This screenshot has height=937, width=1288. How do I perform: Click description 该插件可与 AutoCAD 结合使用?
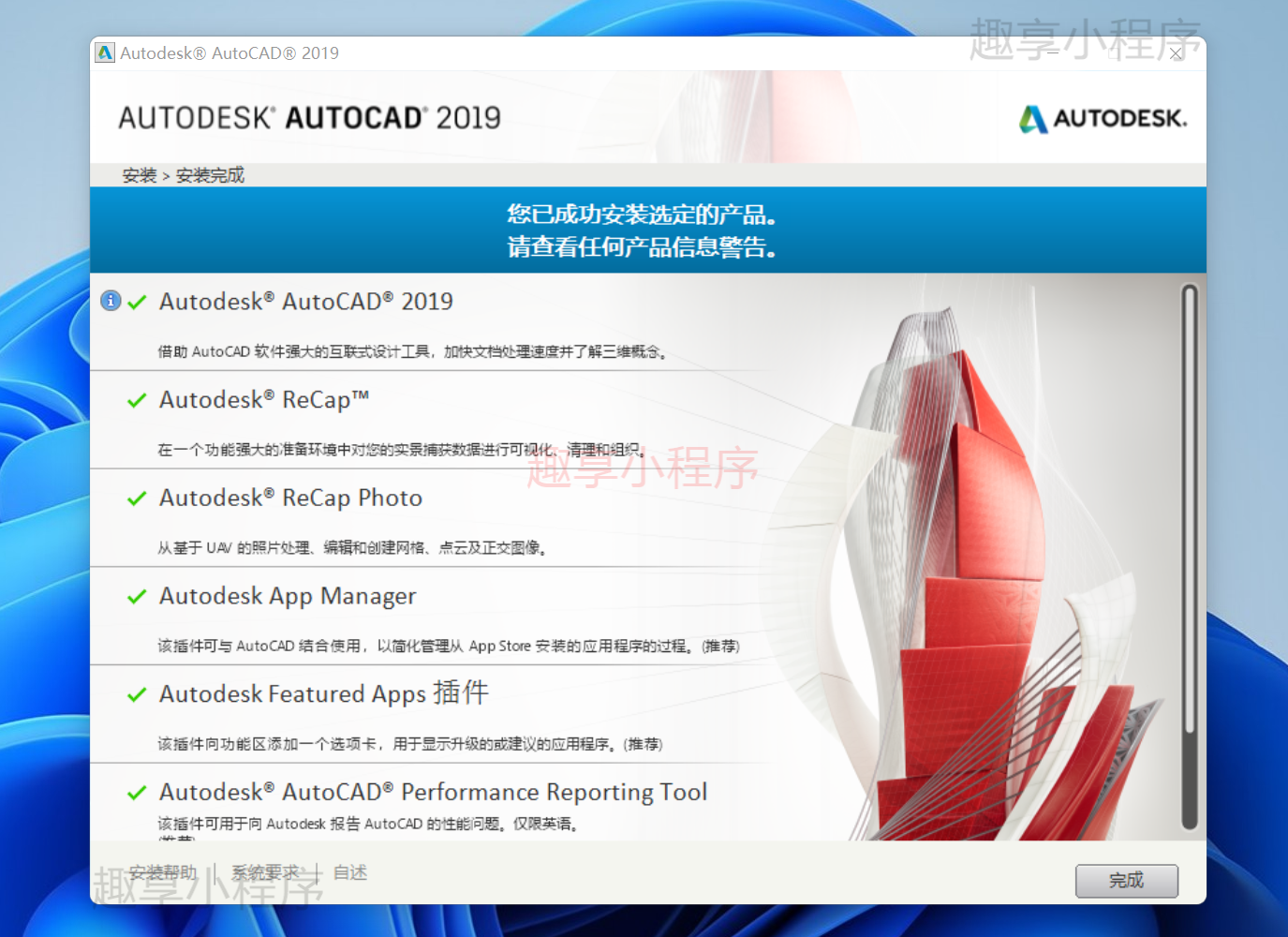pos(449,646)
